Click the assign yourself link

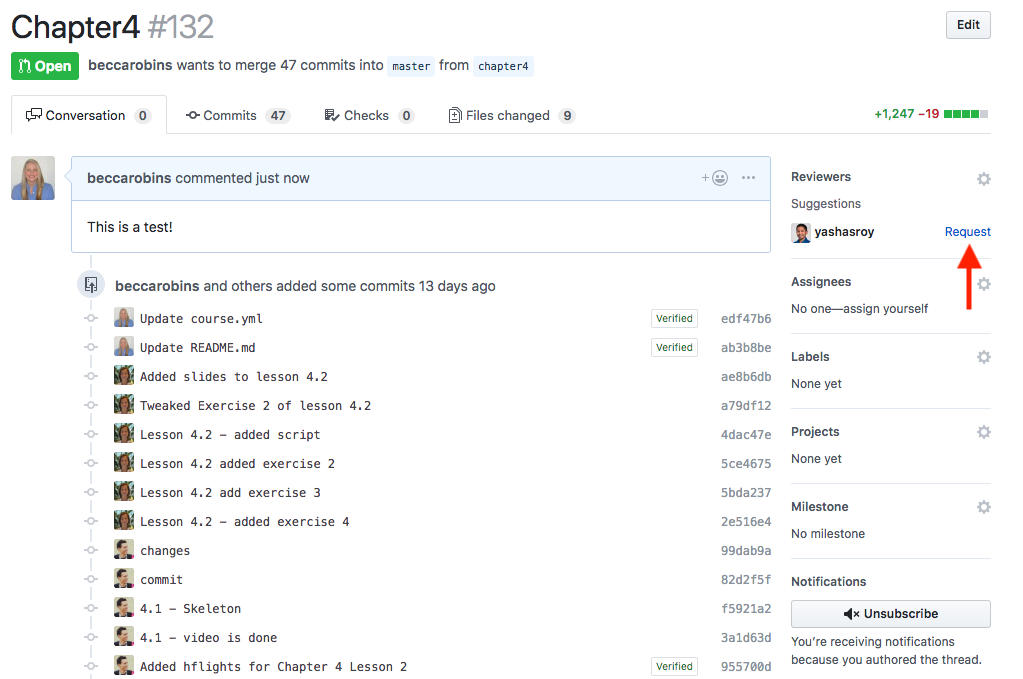885,309
